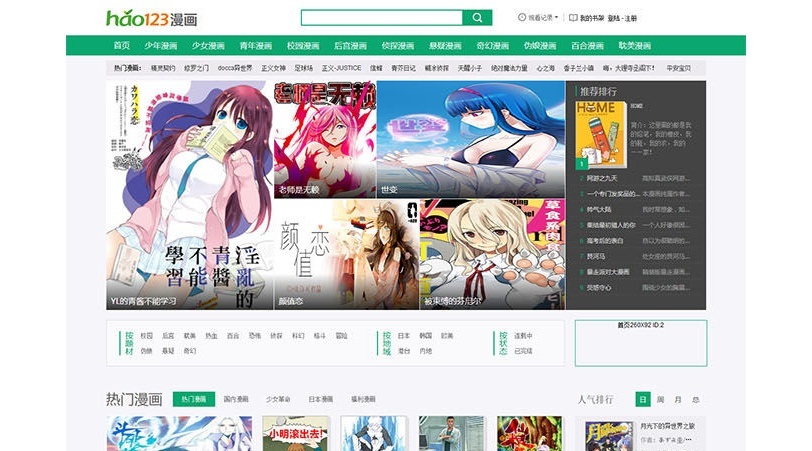Viewport: 812px width, 451px height.
Task: Filter by theme 百合
Action: click(233, 336)
